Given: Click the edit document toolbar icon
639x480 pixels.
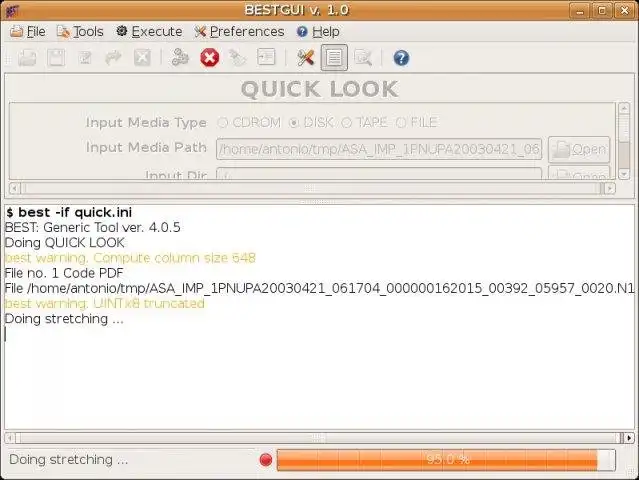Looking at the screenshot, I should (85, 58).
